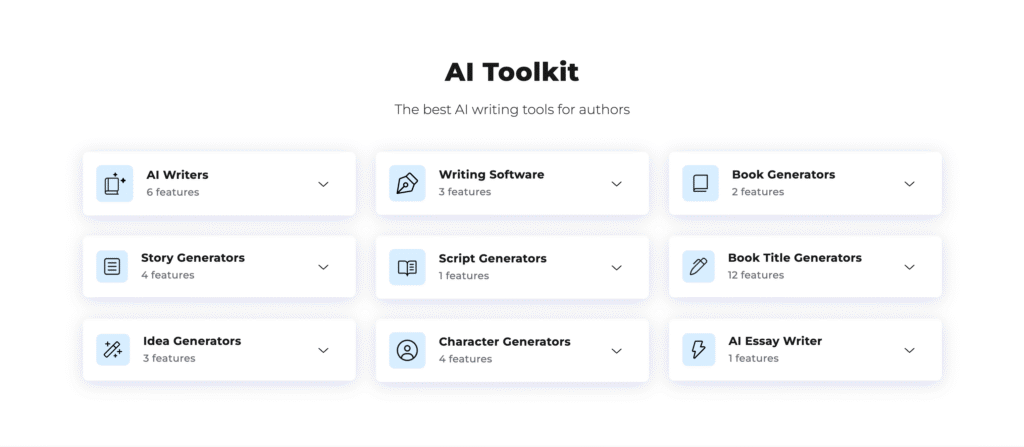The width and height of the screenshot is (1024, 447).
Task: Expand the Book Generators chevron
Action: (x=909, y=184)
